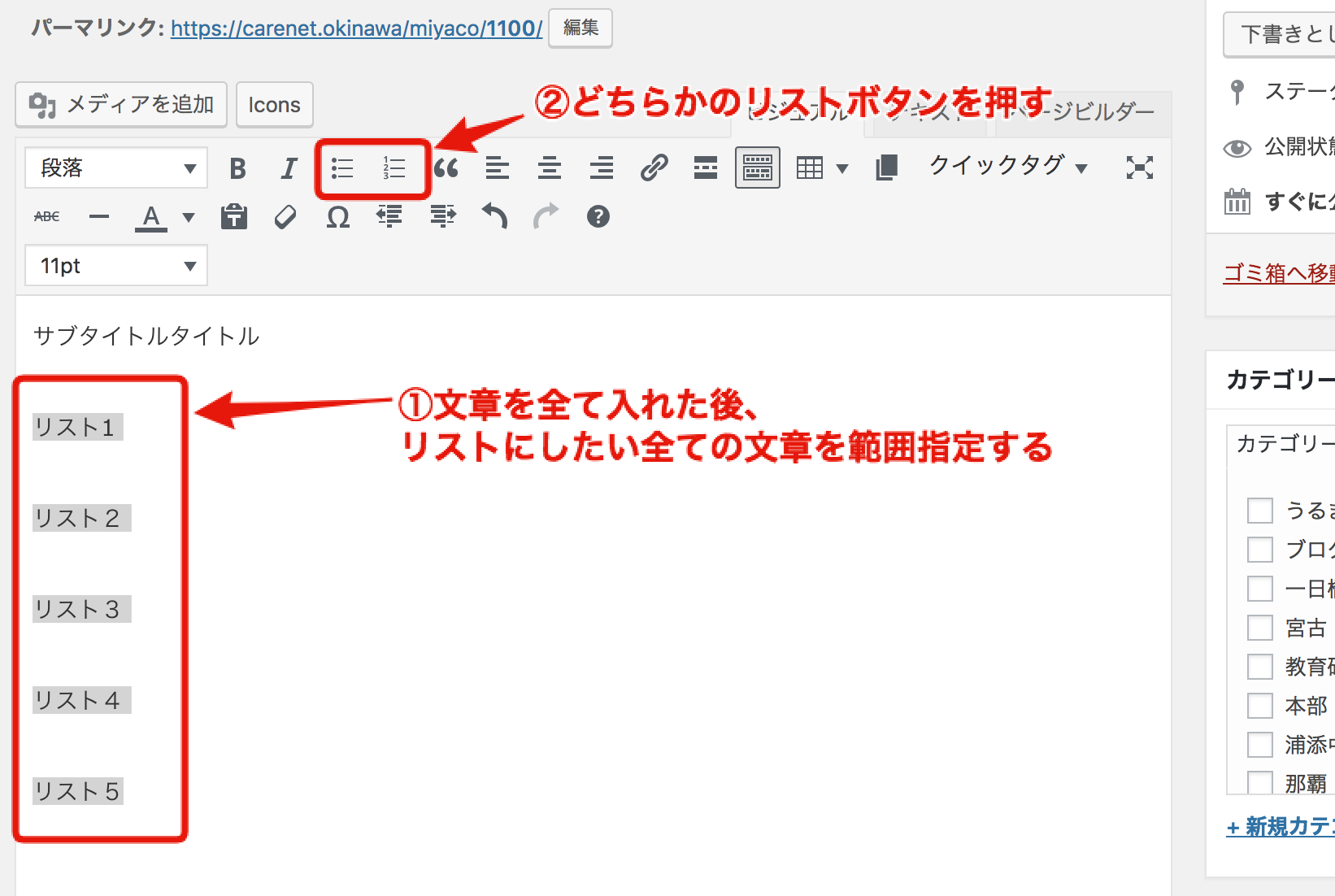Screen dimensions: 1335x896
Task: Click the undo arrow icon
Action: pyautogui.click(x=494, y=216)
